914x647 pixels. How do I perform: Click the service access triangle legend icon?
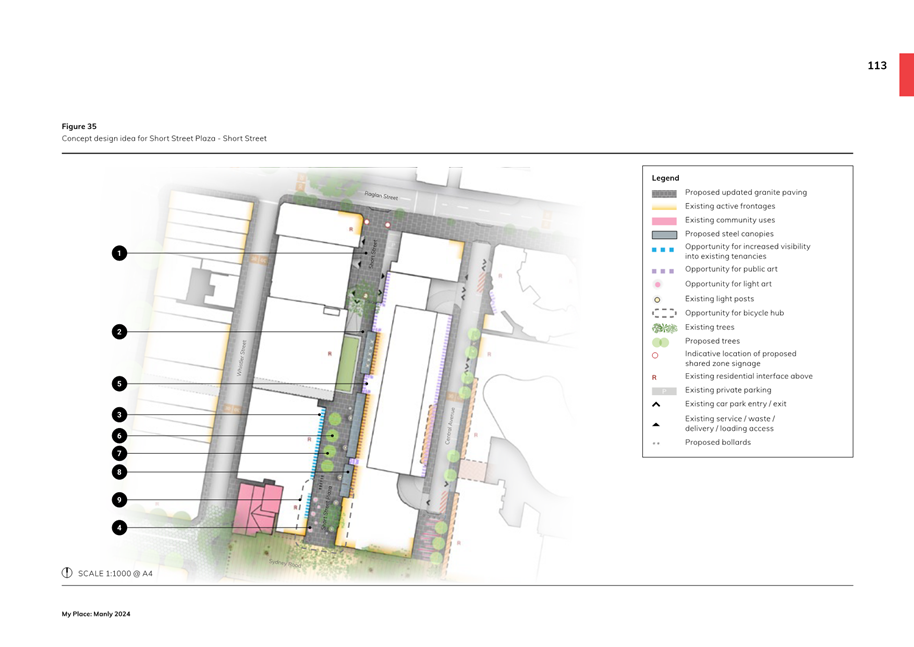click(x=656, y=424)
